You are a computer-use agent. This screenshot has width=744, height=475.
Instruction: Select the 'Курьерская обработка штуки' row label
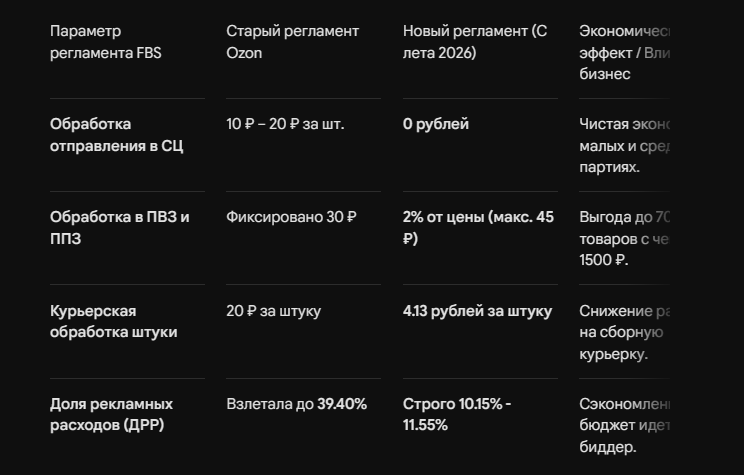[x=113, y=321]
